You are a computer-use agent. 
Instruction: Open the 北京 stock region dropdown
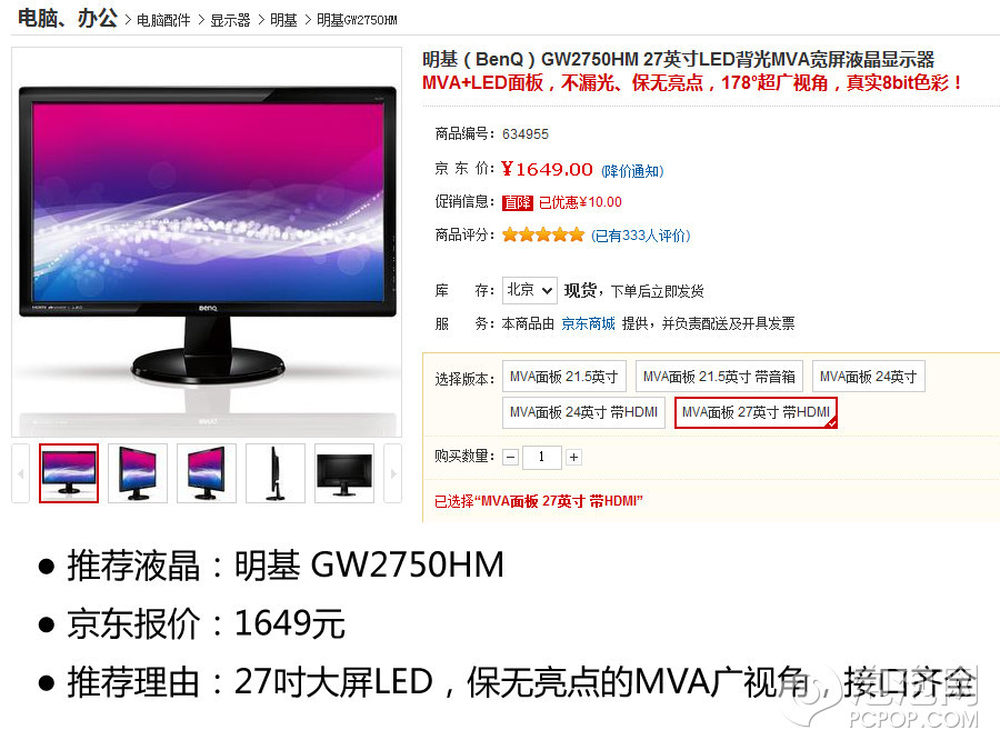(529, 291)
